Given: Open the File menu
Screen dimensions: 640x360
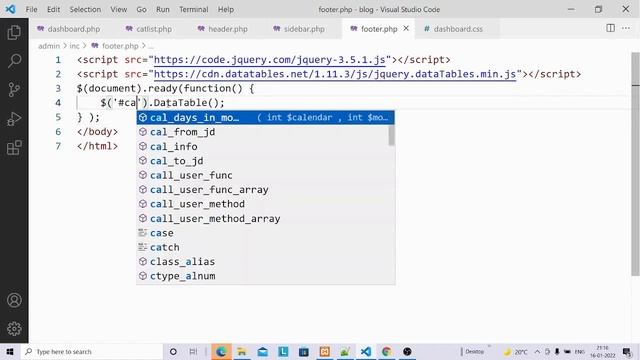Looking at the screenshot, I should click(x=31, y=9).
